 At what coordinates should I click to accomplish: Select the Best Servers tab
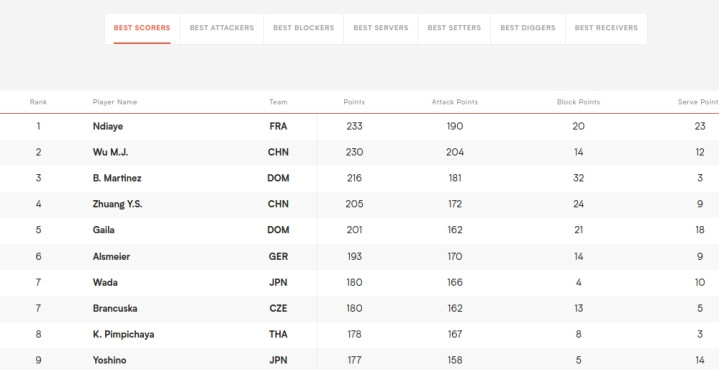tap(381, 28)
